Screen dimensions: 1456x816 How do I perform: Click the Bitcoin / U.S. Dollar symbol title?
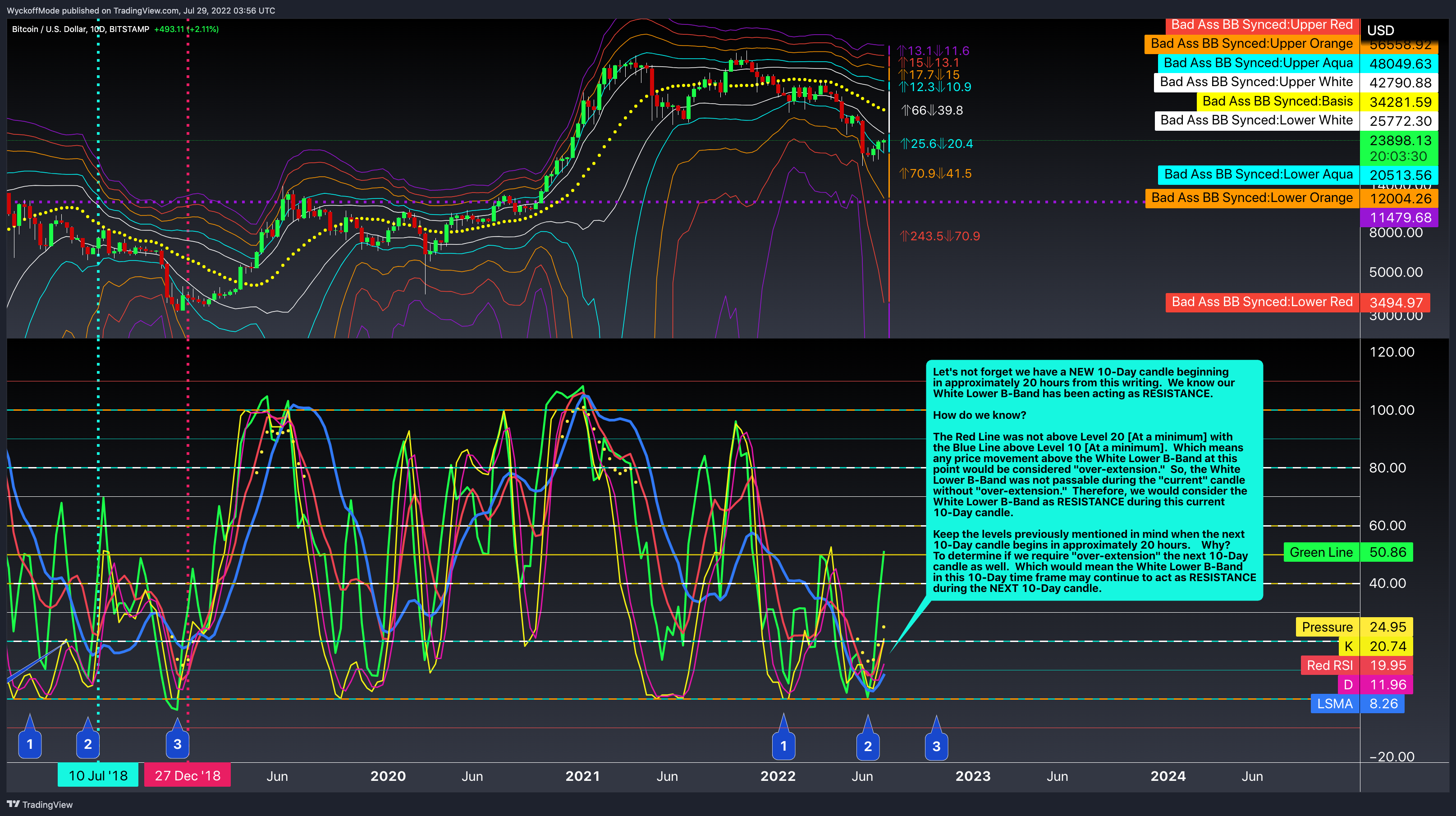pyautogui.click(x=80, y=29)
